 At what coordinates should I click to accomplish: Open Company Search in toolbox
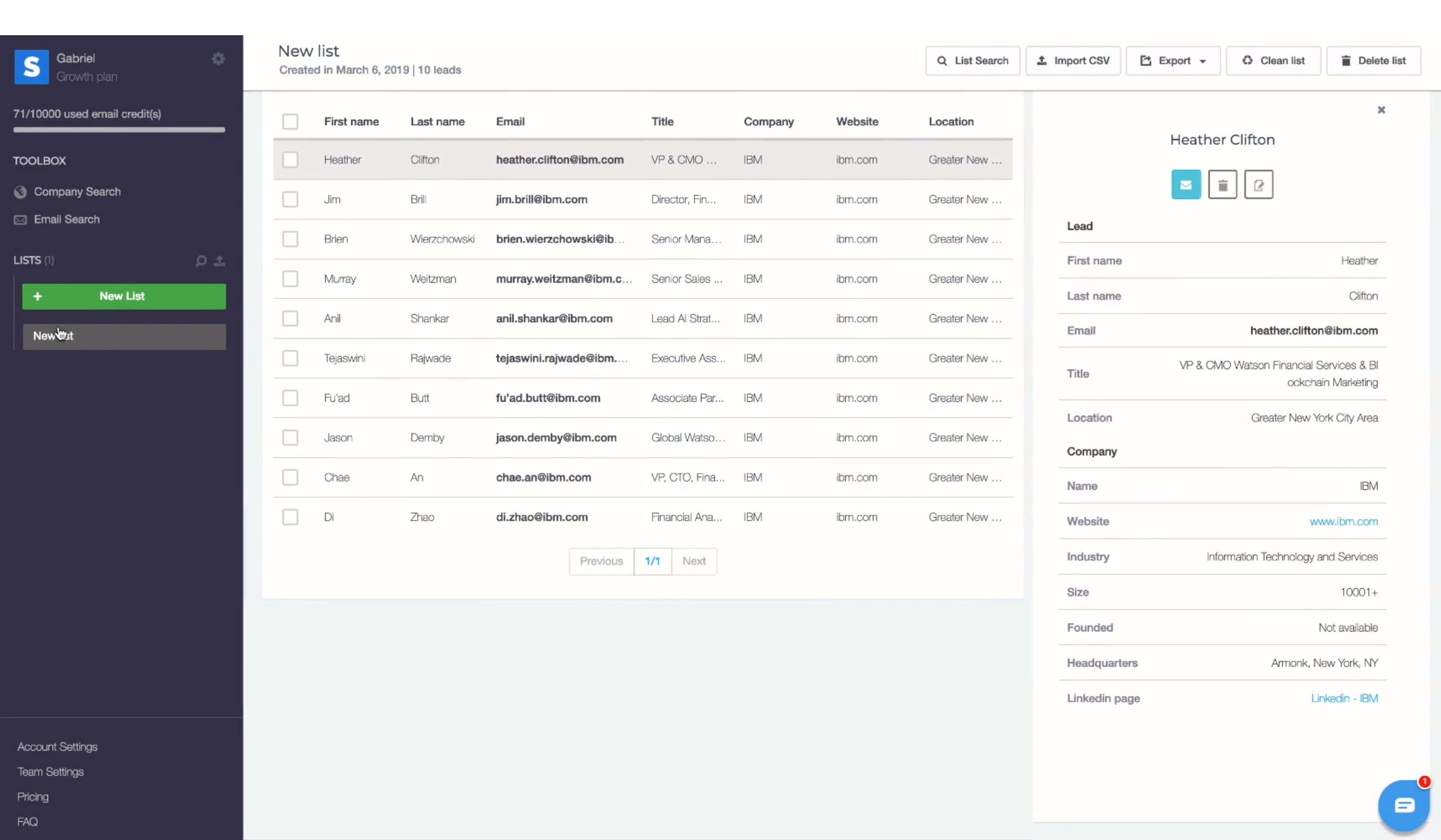(77, 192)
